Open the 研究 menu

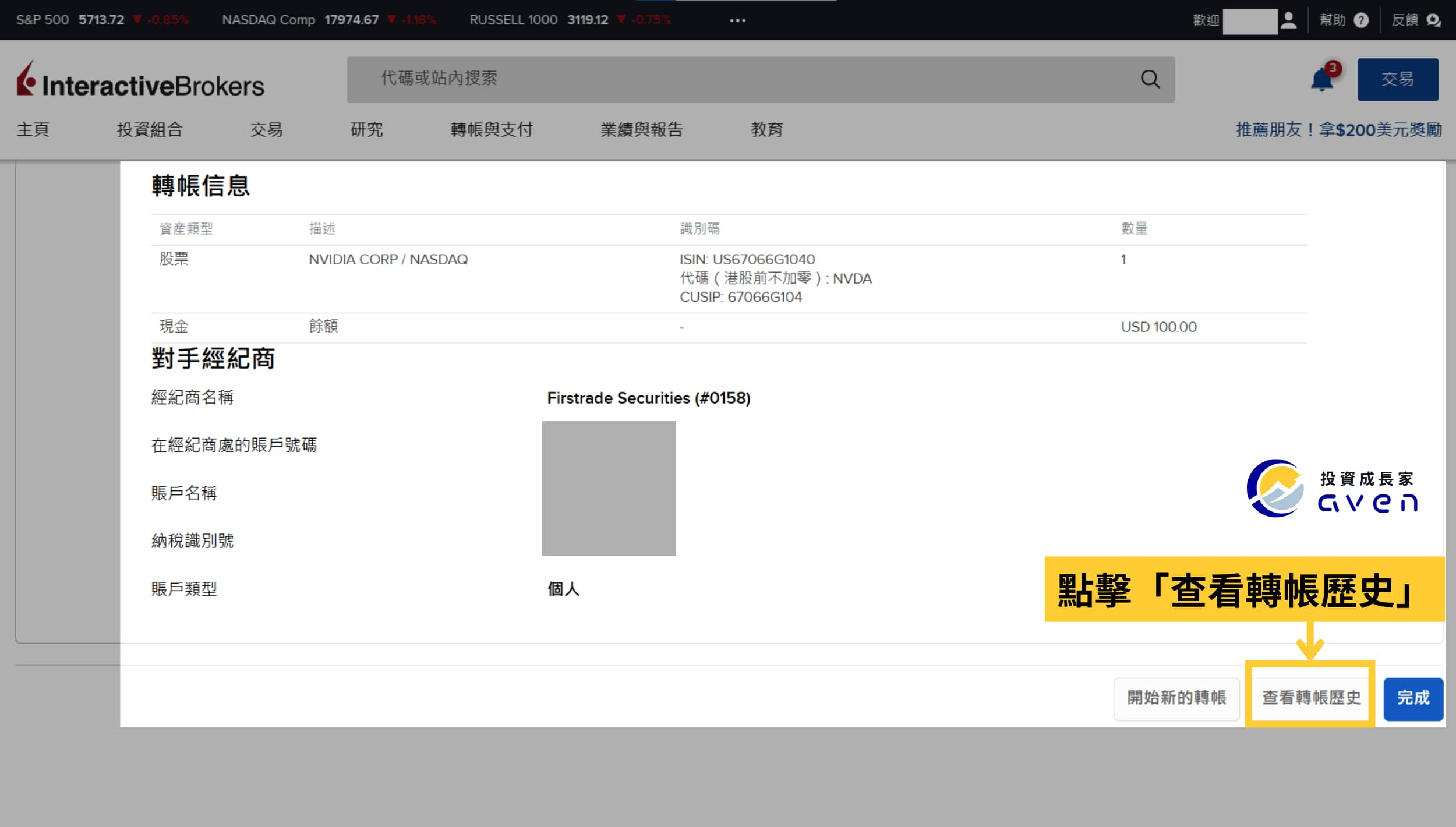coord(366,129)
